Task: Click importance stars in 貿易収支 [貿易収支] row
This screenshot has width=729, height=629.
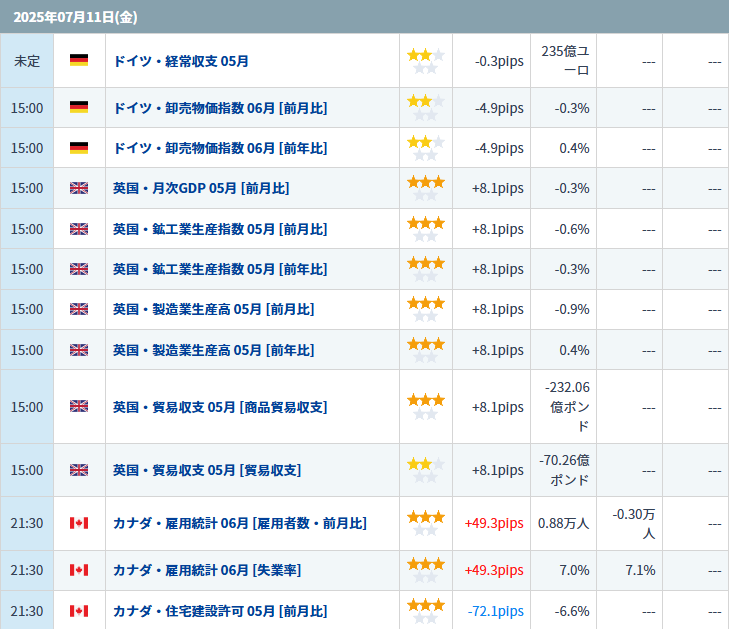Action: coord(426,470)
